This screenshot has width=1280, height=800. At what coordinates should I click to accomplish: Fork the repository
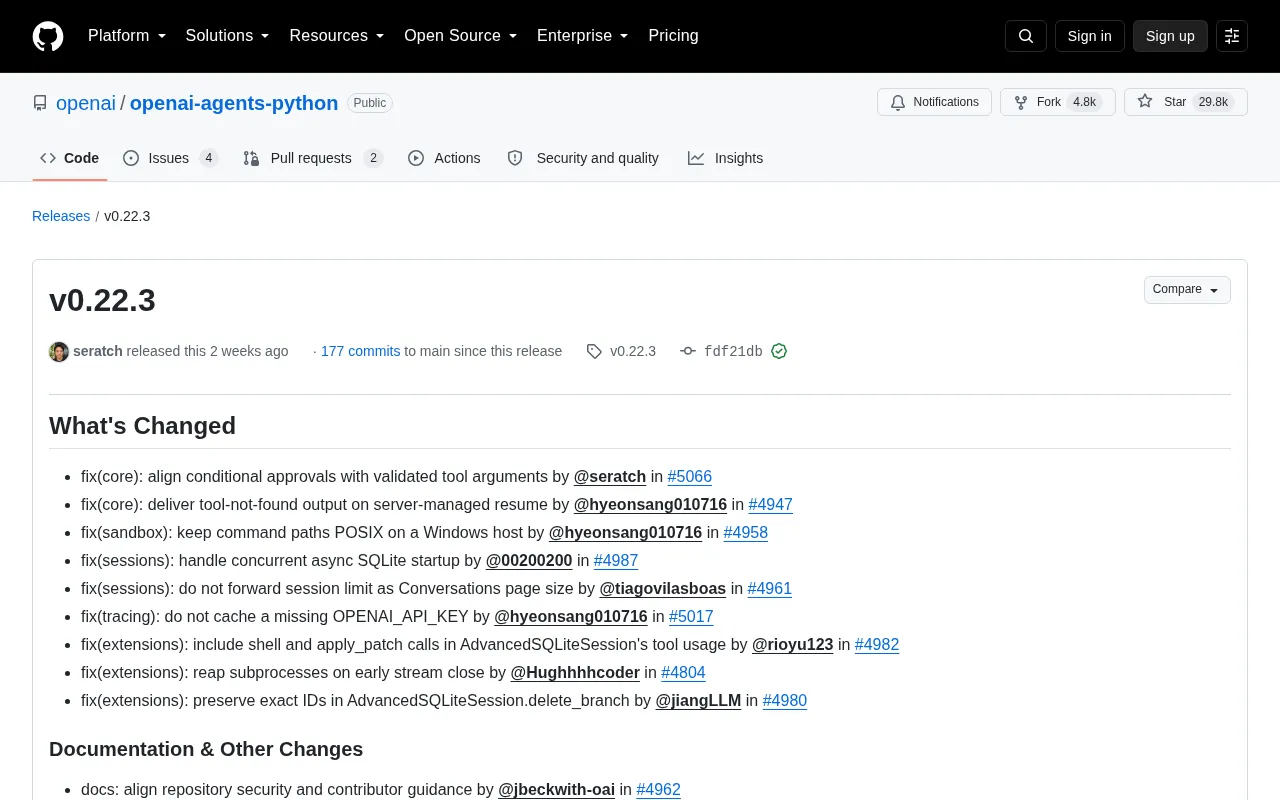1057,102
